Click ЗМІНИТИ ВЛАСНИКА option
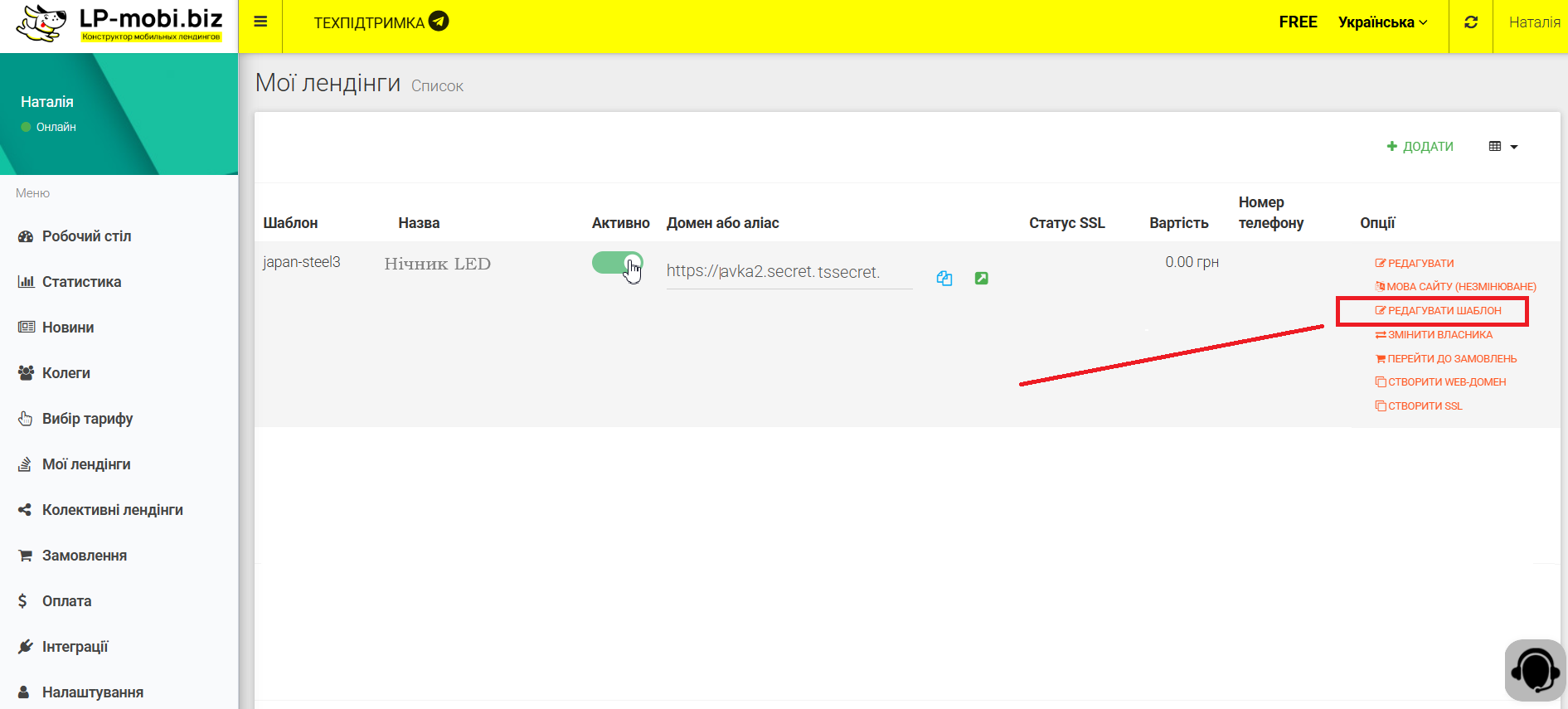 (x=1434, y=335)
